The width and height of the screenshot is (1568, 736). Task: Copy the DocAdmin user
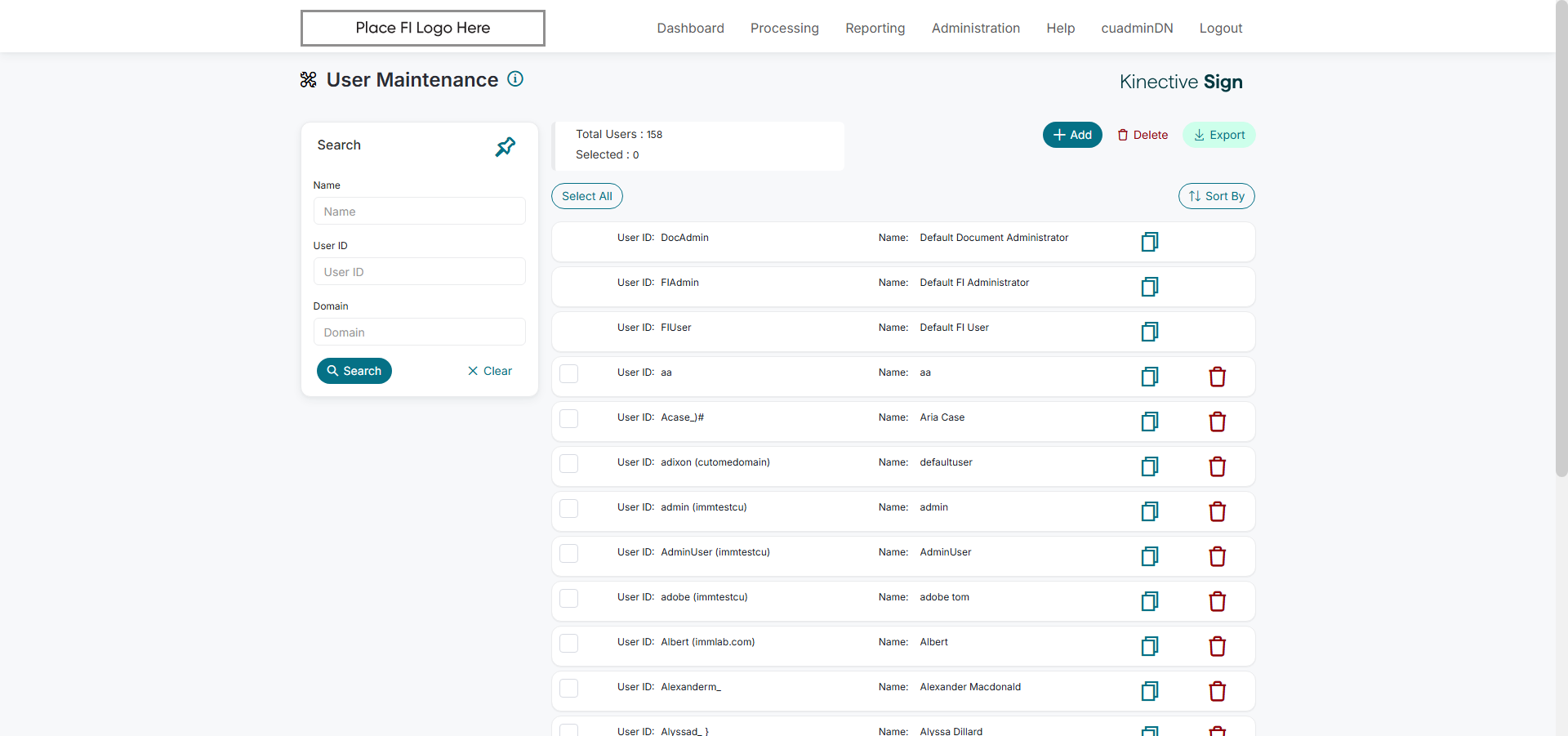(1150, 242)
